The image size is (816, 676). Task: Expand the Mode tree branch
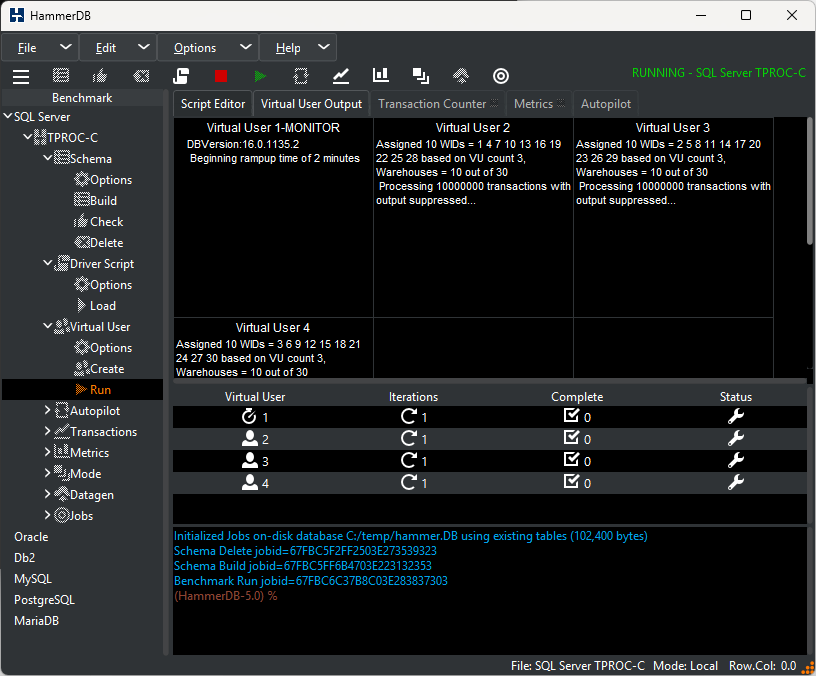48,473
